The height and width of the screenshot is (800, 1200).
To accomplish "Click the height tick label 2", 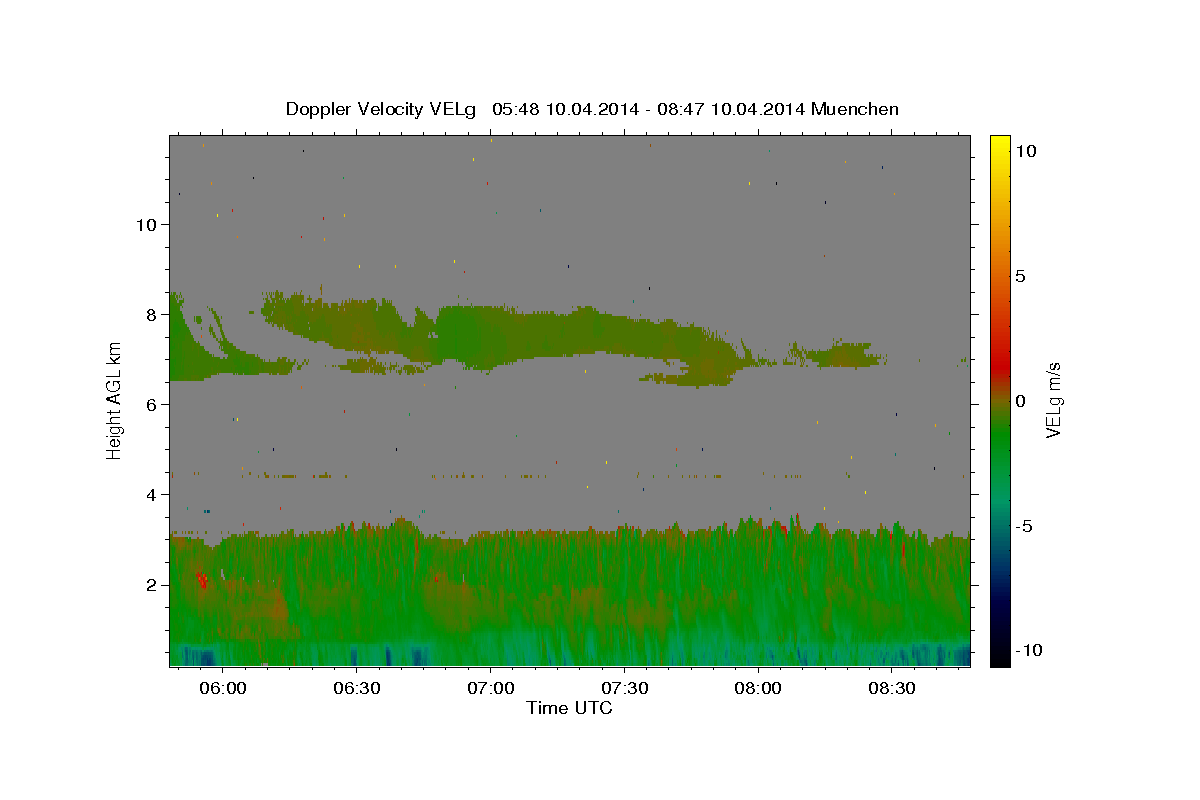I will coord(154,584).
